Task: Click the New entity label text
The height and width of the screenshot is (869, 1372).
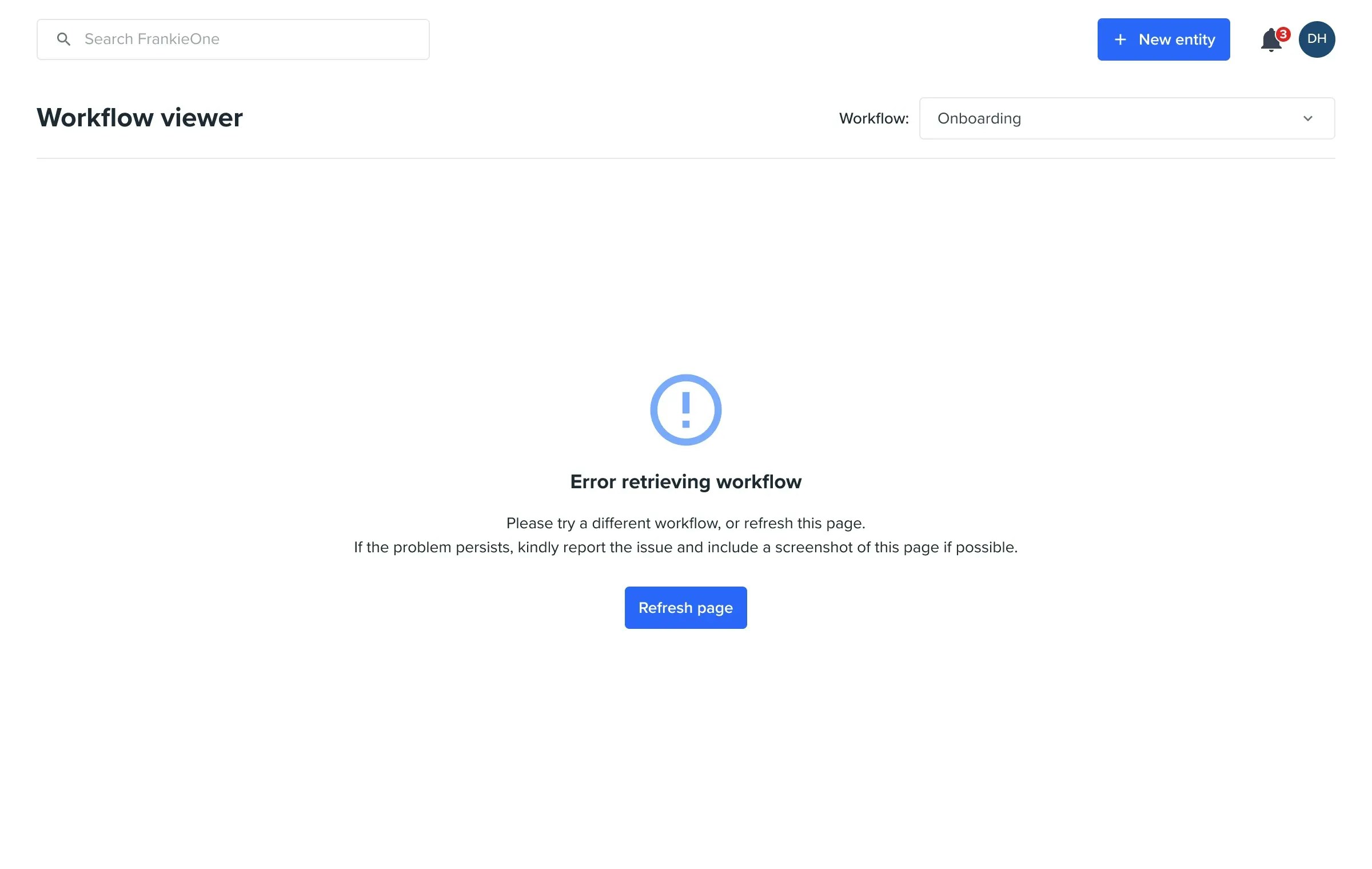Action: point(1176,39)
